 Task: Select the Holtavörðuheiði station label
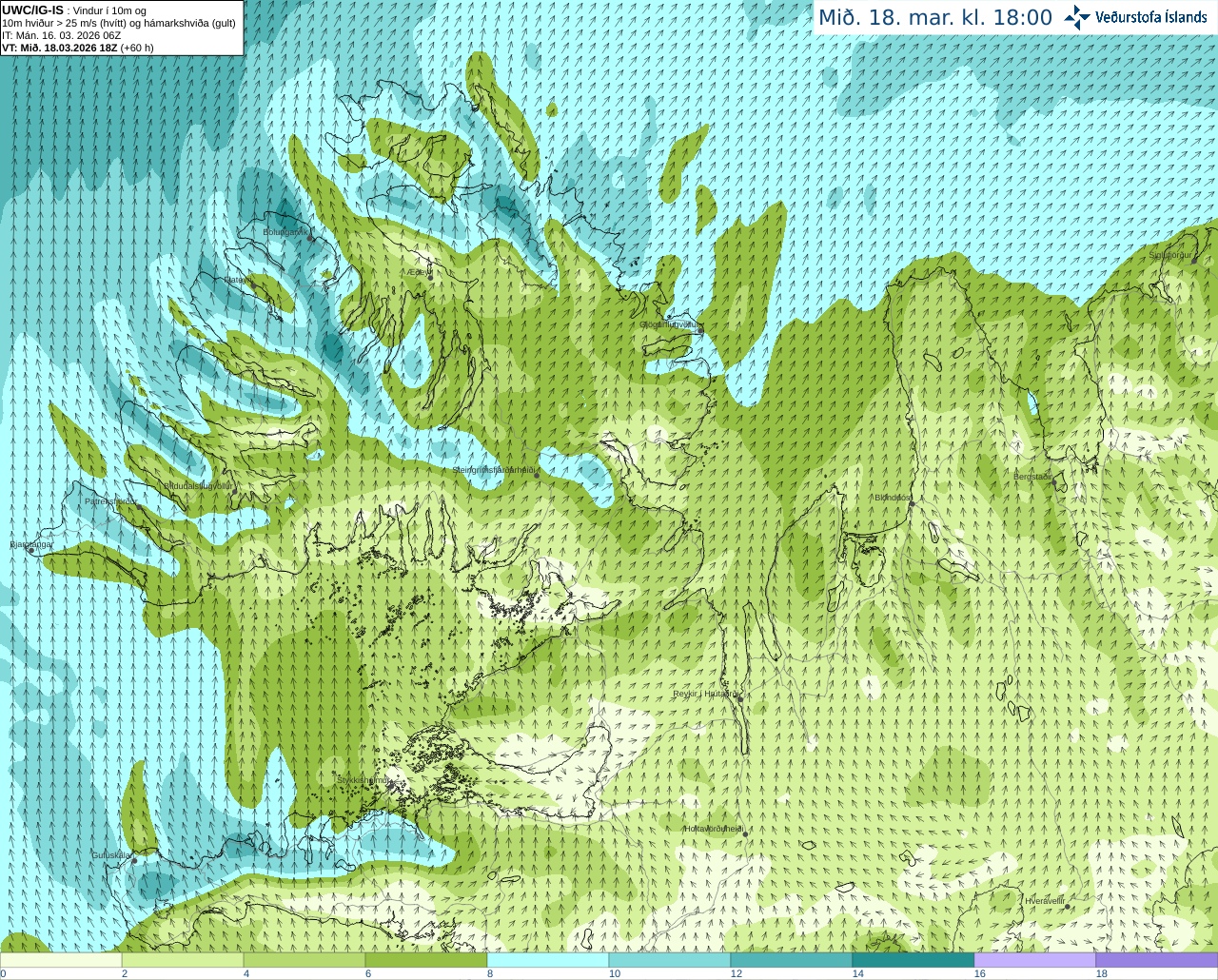click(714, 829)
